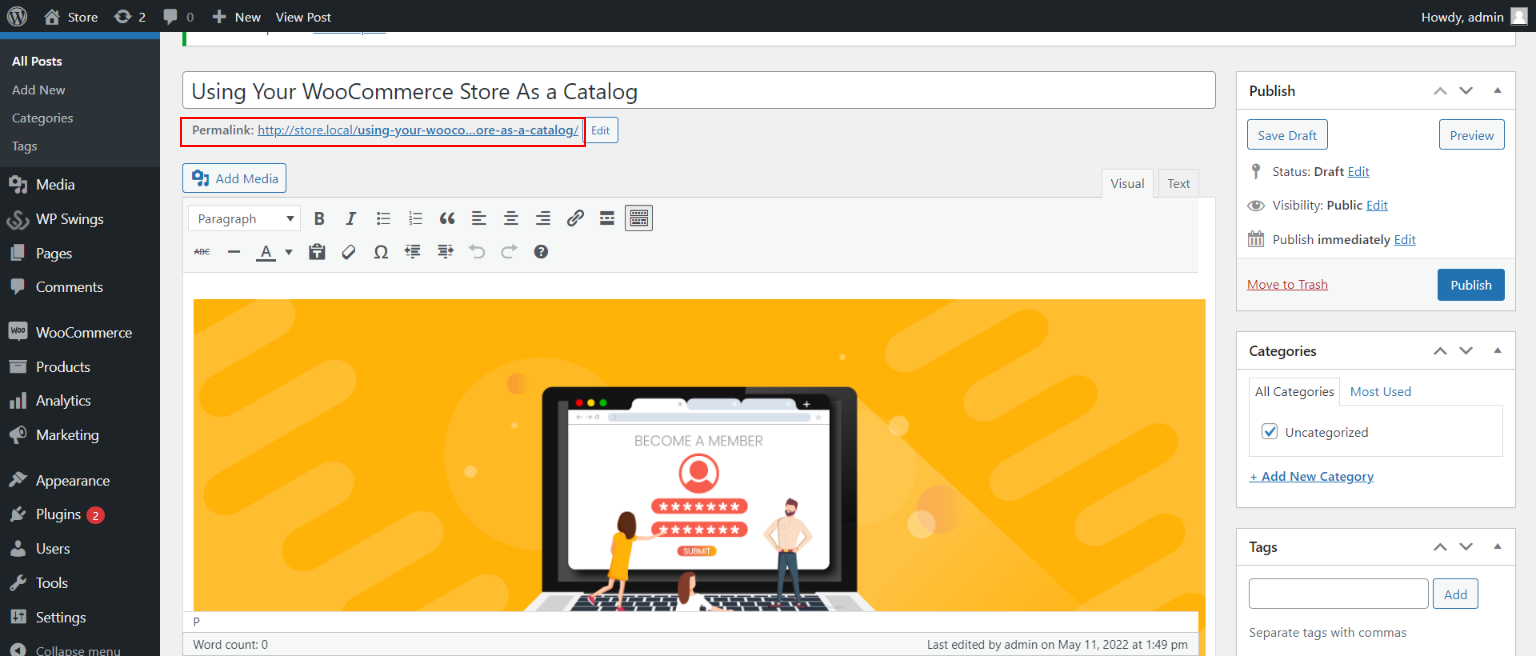
Task: Open the WP Swings menu
Action: 80,219
